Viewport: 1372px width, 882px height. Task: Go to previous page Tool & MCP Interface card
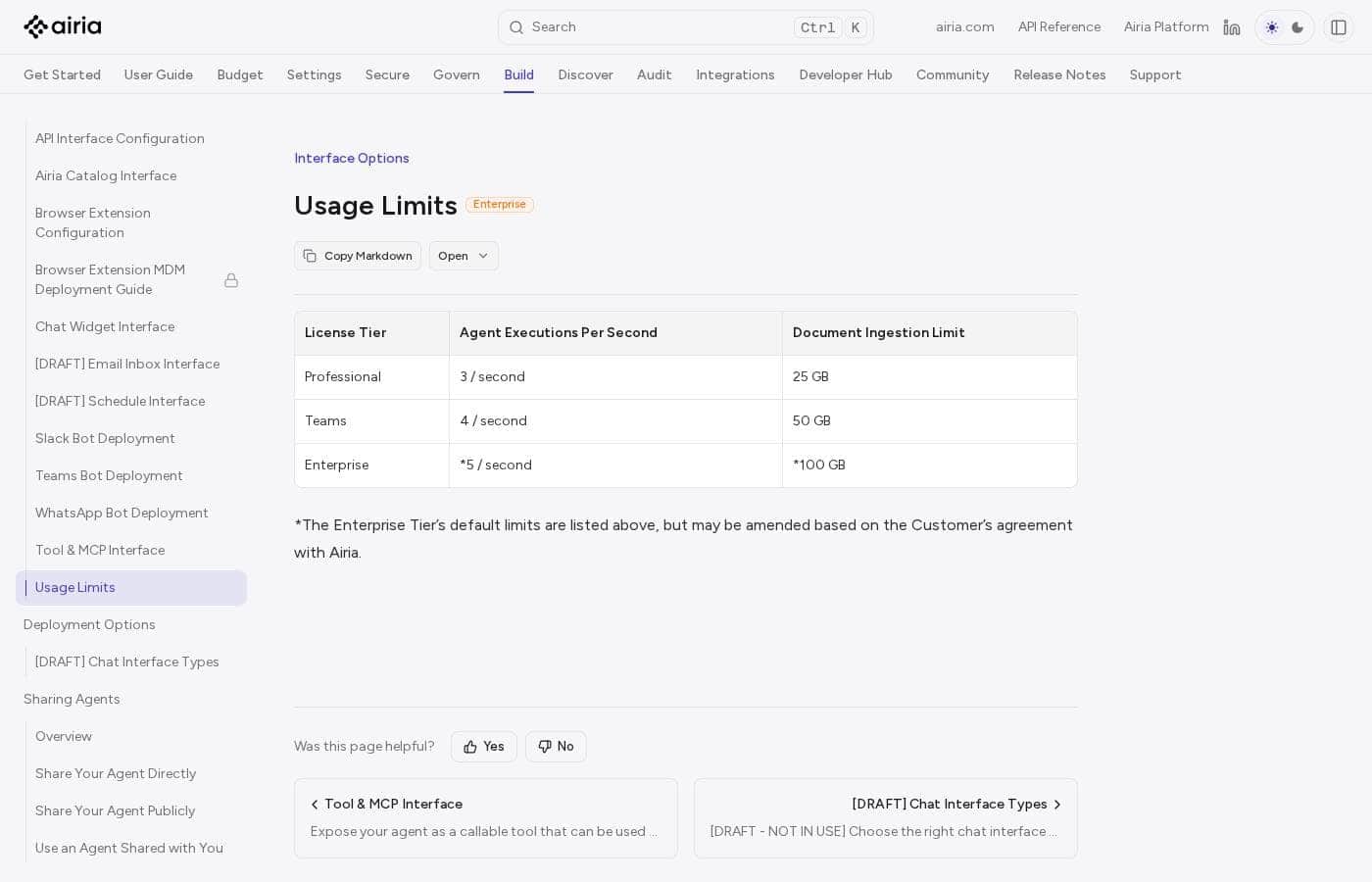click(486, 818)
